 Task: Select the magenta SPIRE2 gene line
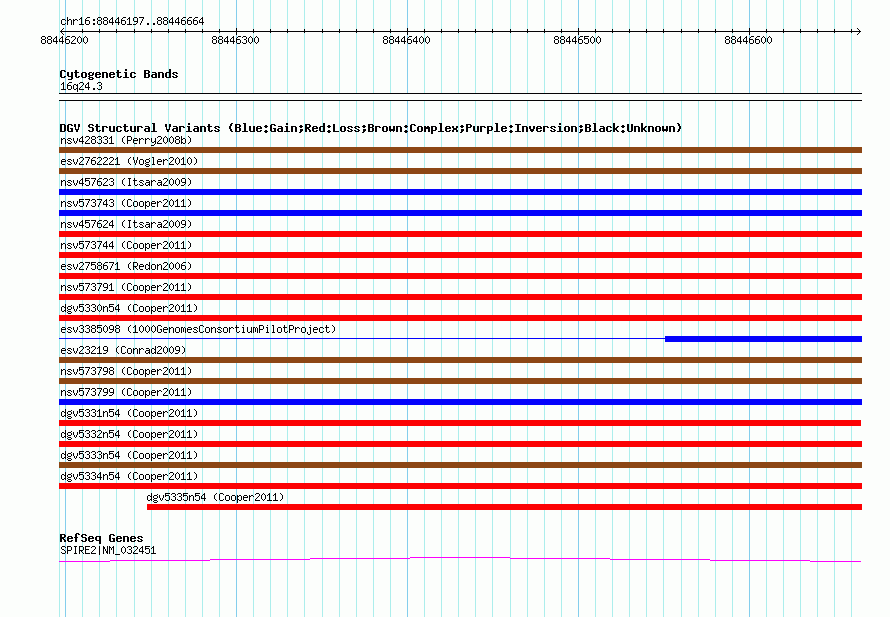point(460,560)
